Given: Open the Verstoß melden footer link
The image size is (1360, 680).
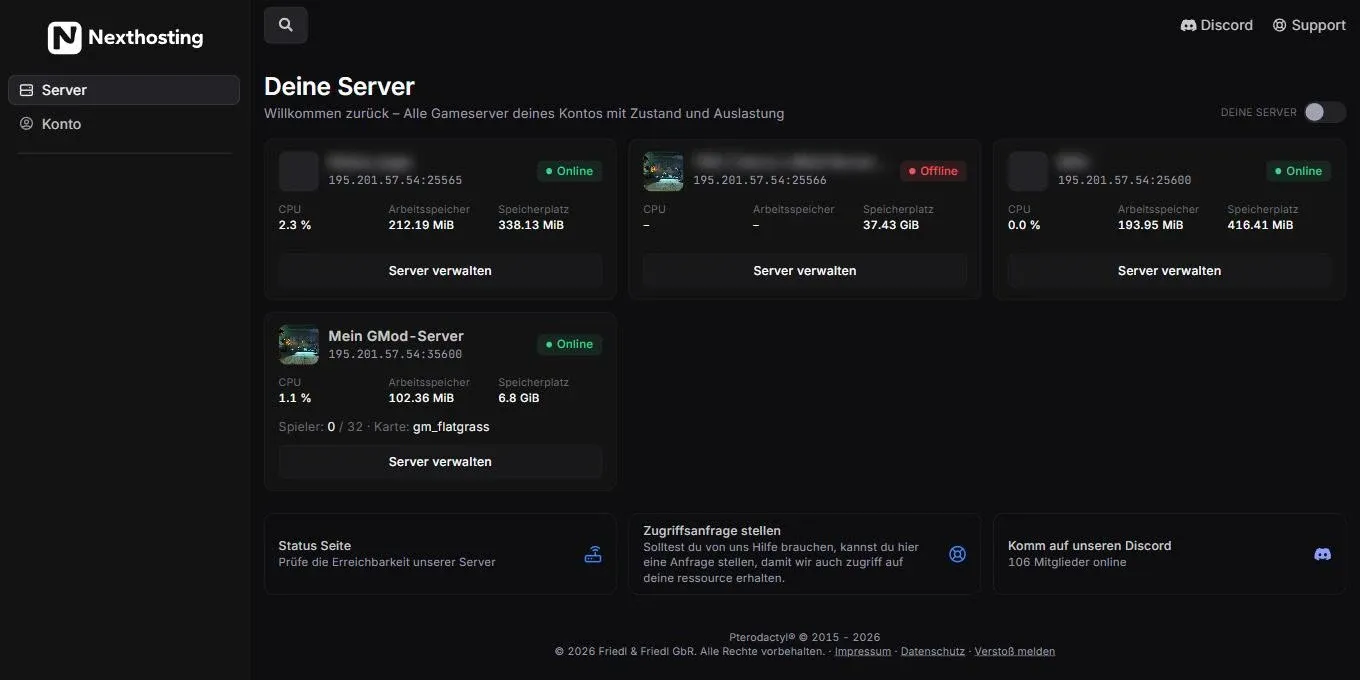Looking at the screenshot, I should pos(1015,651).
